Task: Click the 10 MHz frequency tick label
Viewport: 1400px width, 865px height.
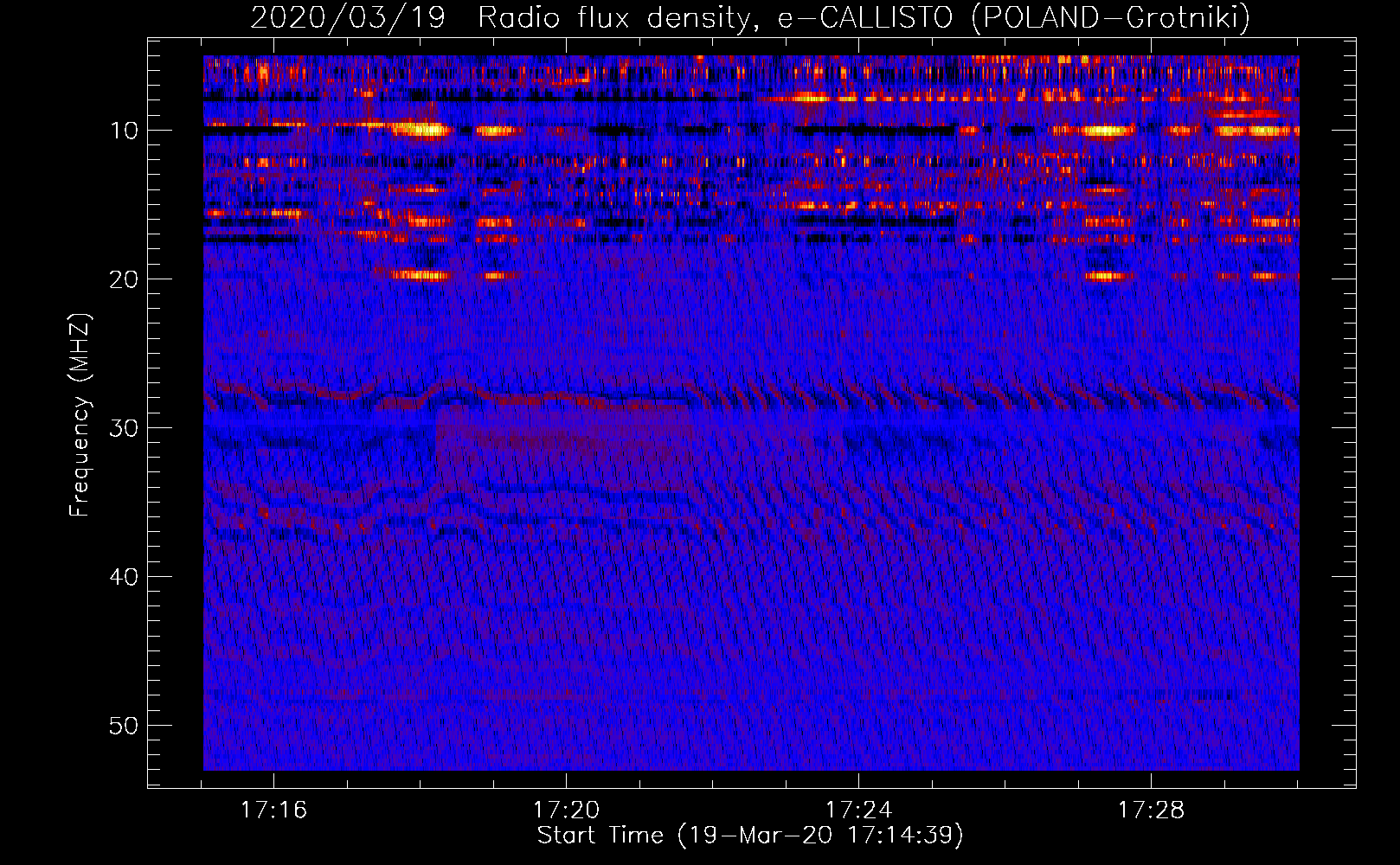Action: pos(125,131)
